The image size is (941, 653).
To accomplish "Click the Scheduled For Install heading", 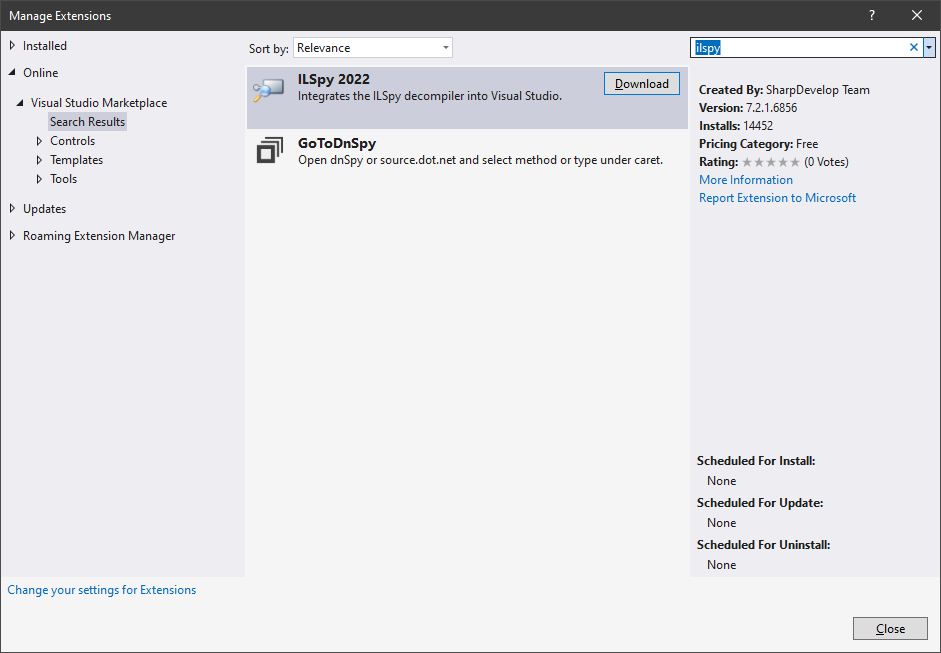I will [756, 461].
